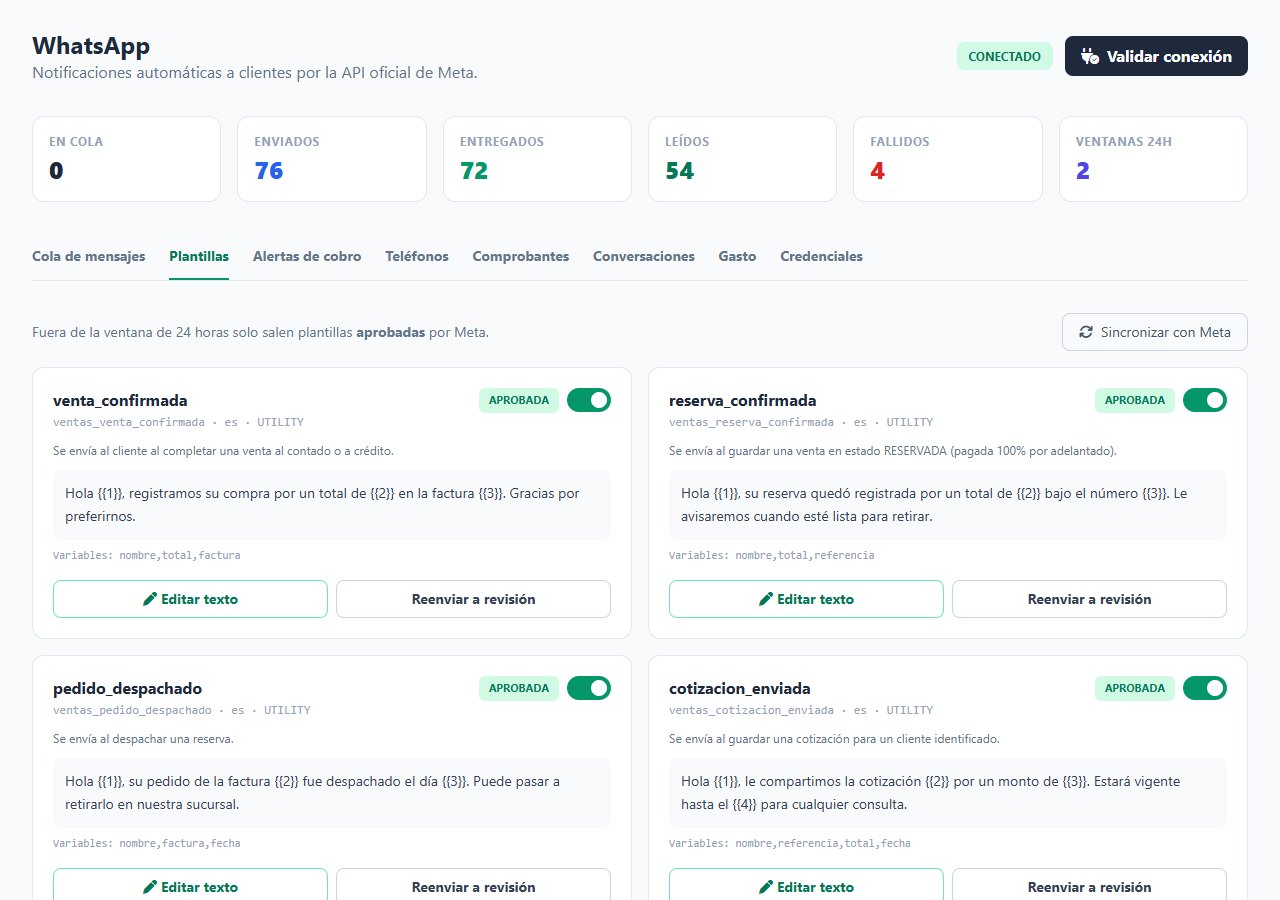
Task: Click the ENTREGADOS stat card
Action: pyautogui.click(x=537, y=159)
